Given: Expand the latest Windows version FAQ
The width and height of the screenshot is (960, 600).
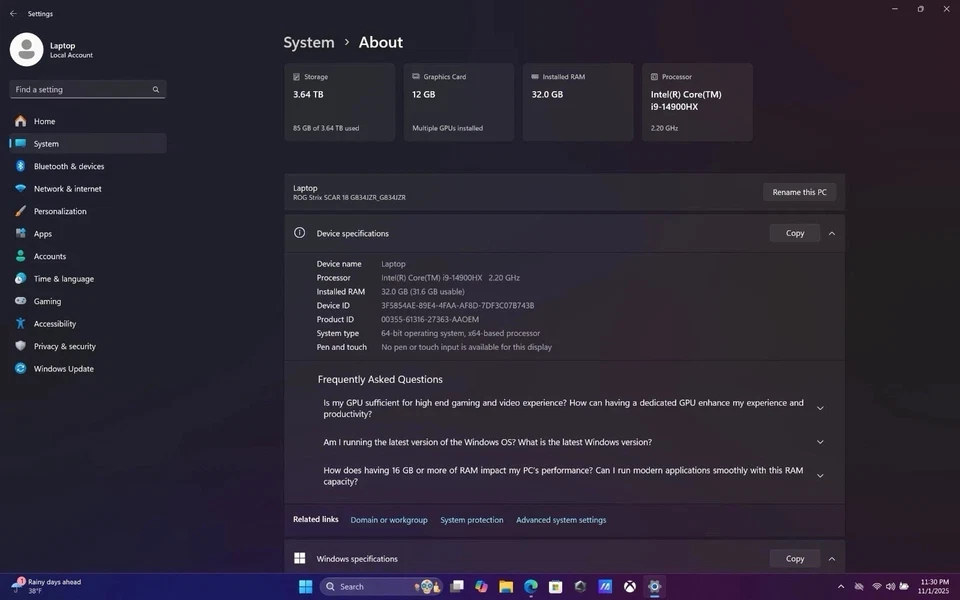Looking at the screenshot, I should [x=820, y=442].
